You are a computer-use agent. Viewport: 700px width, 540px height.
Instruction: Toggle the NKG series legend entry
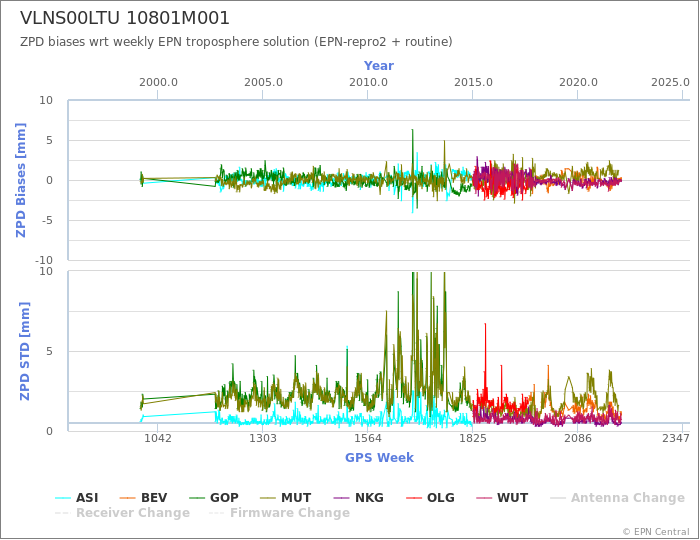click(x=358, y=498)
